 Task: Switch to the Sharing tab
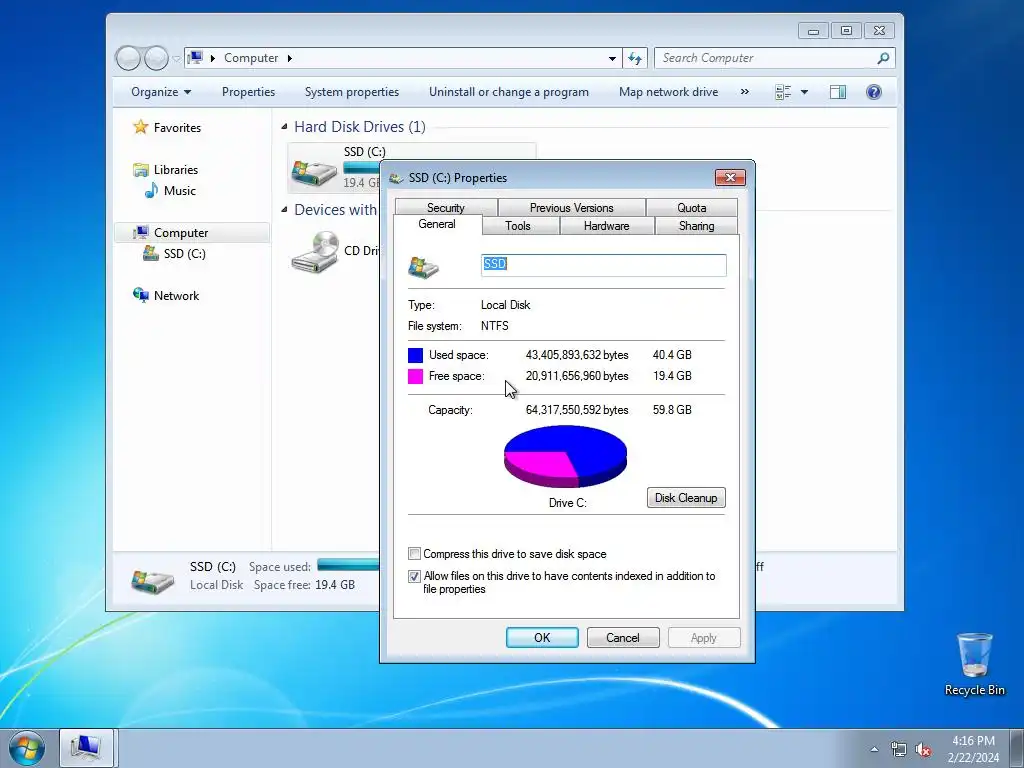point(696,226)
